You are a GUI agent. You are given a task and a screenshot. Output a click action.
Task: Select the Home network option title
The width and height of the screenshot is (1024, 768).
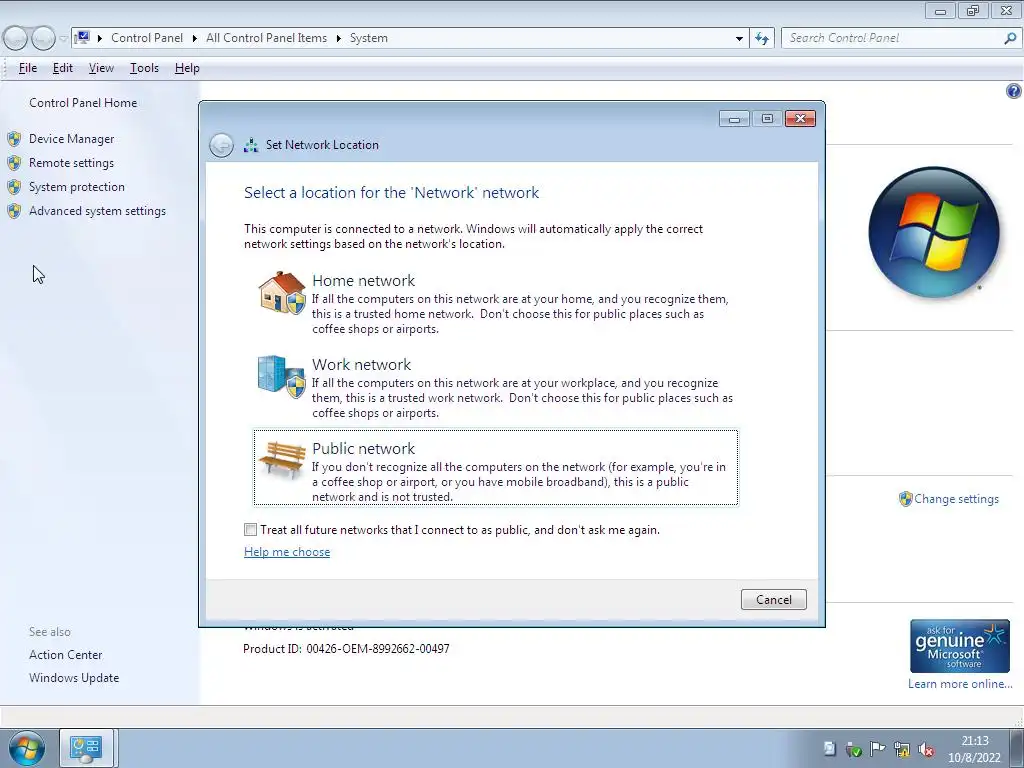tap(363, 281)
